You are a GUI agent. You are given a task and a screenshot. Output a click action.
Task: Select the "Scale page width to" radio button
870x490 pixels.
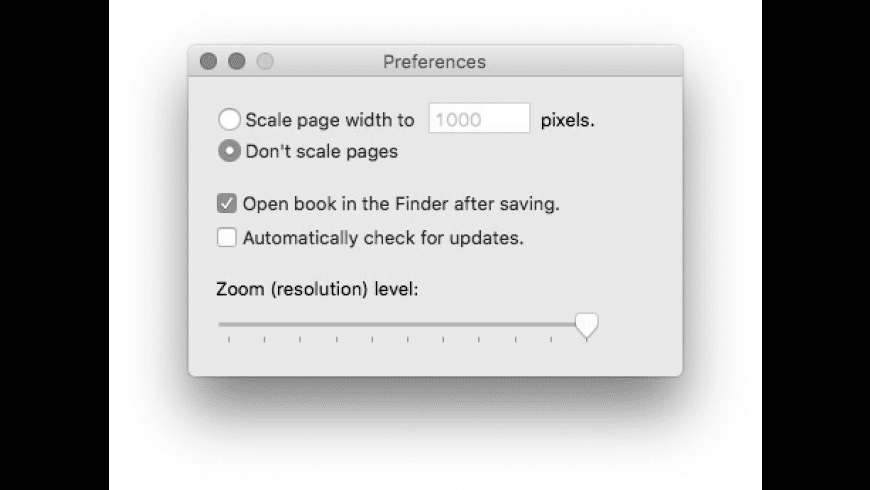pyautogui.click(x=229, y=120)
